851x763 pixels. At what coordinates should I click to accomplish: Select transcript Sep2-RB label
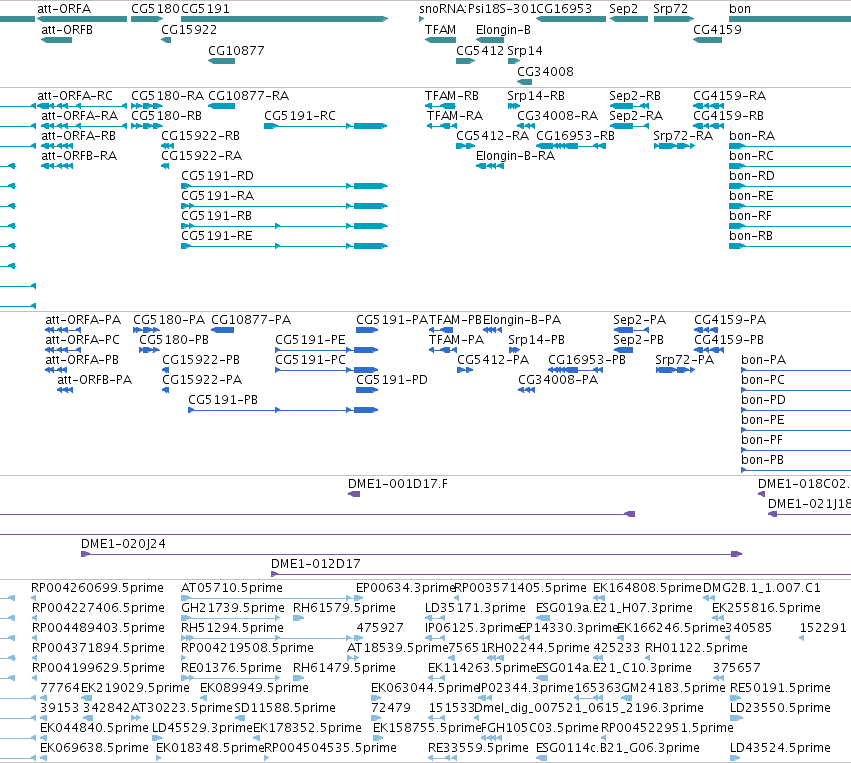634,96
